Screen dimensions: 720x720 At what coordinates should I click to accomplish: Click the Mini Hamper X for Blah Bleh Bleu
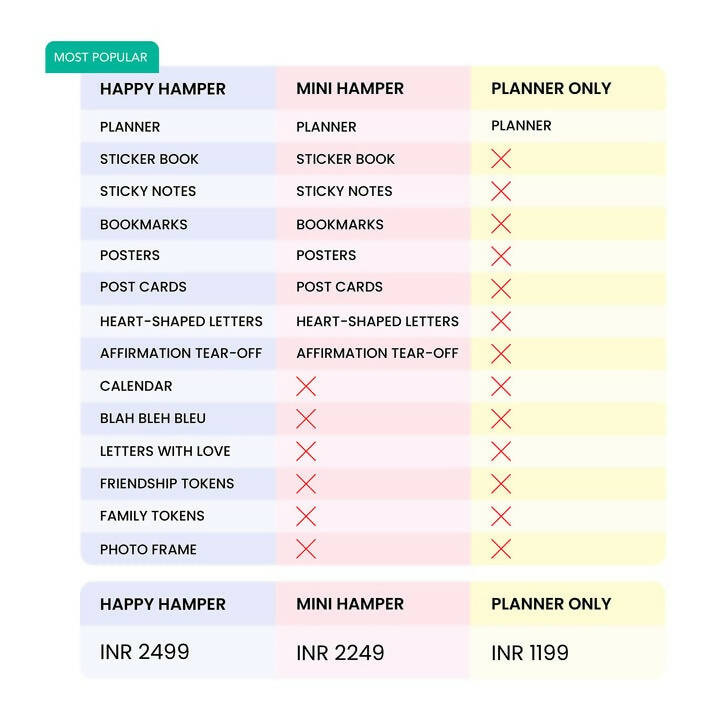point(306,419)
